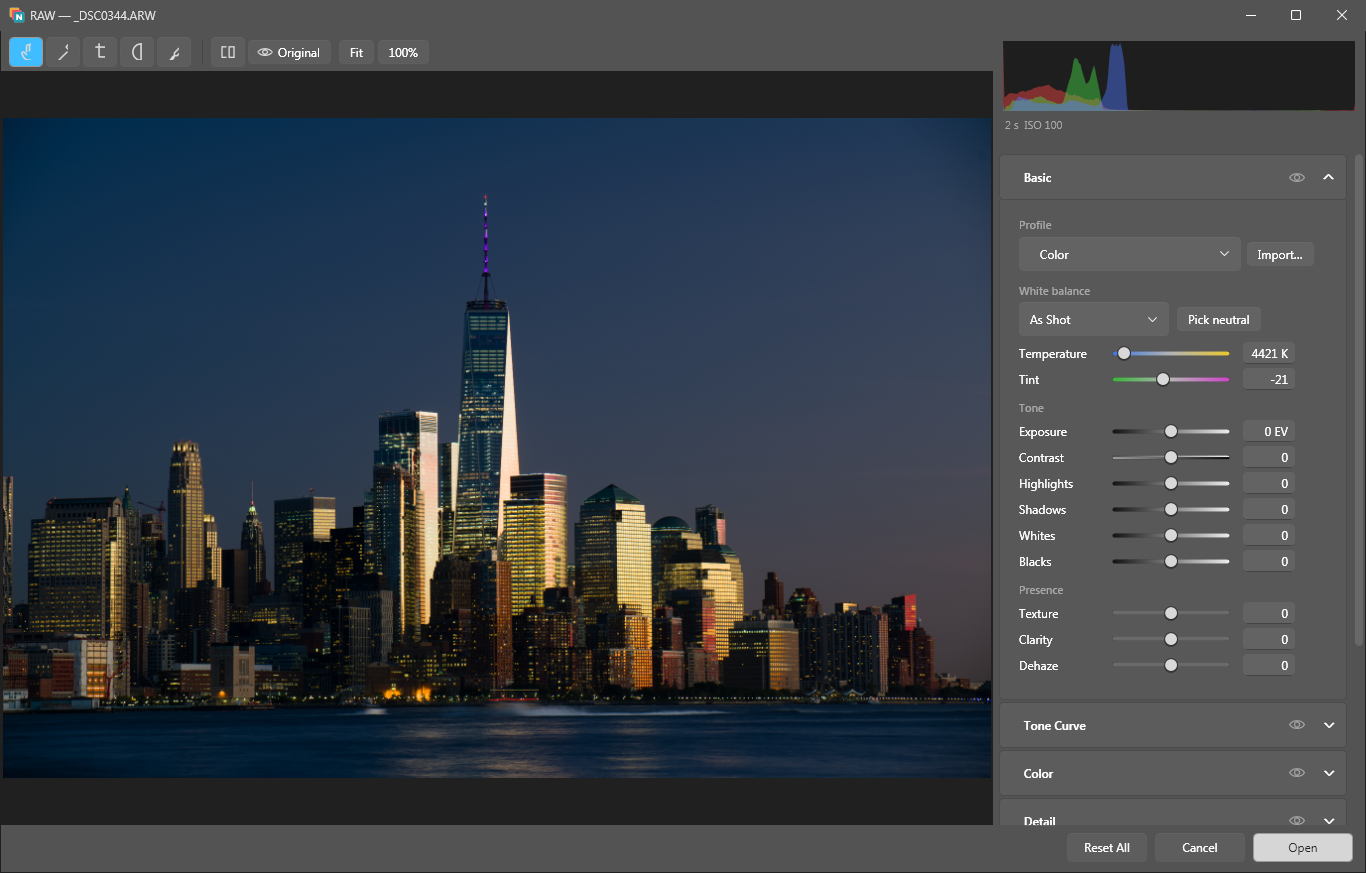Image resolution: width=1366 pixels, height=873 pixels.
Task: Cancel the RAW dialog
Action: click(x=1200, y=847)
